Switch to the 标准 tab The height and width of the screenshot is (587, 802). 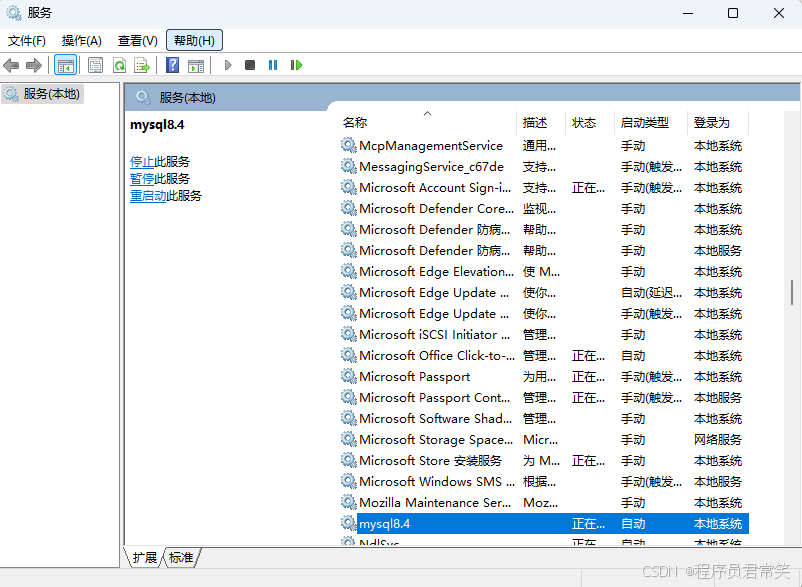point(181,557)
